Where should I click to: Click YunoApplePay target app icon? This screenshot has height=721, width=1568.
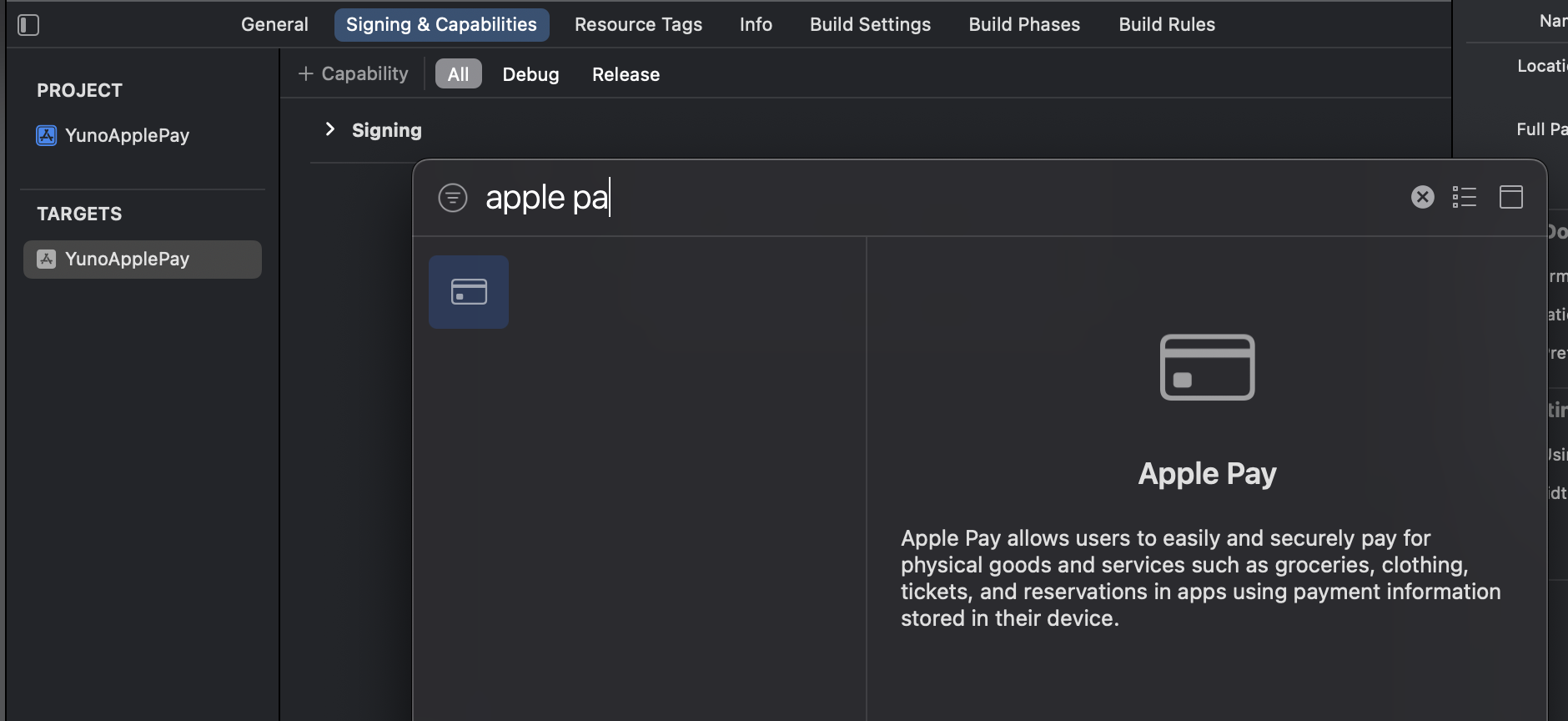coord(47,259)
